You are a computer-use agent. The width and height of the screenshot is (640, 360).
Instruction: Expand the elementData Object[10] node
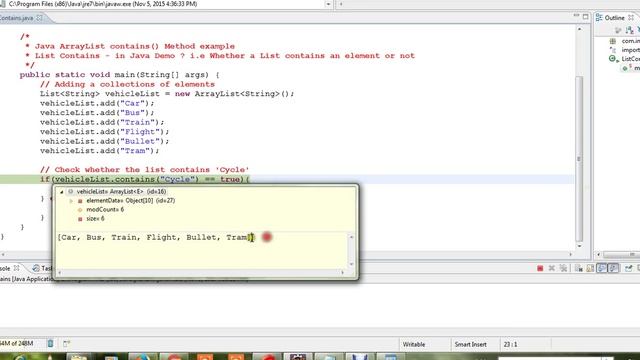(71, 201)
